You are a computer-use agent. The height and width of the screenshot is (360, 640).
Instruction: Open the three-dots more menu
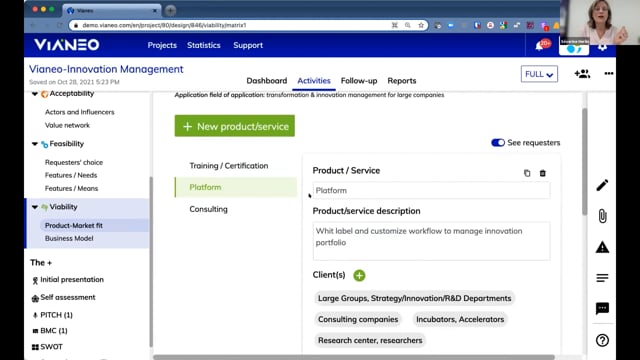tap(609, 73)
